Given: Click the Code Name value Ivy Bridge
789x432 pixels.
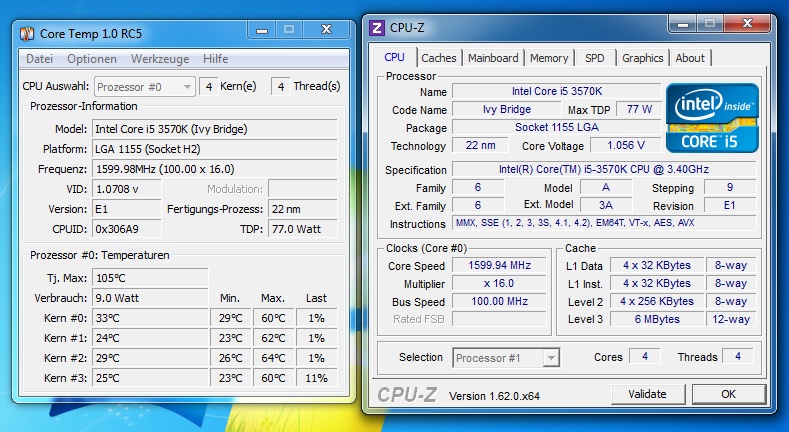Looking at the screenshot, I should coord(506,110).
